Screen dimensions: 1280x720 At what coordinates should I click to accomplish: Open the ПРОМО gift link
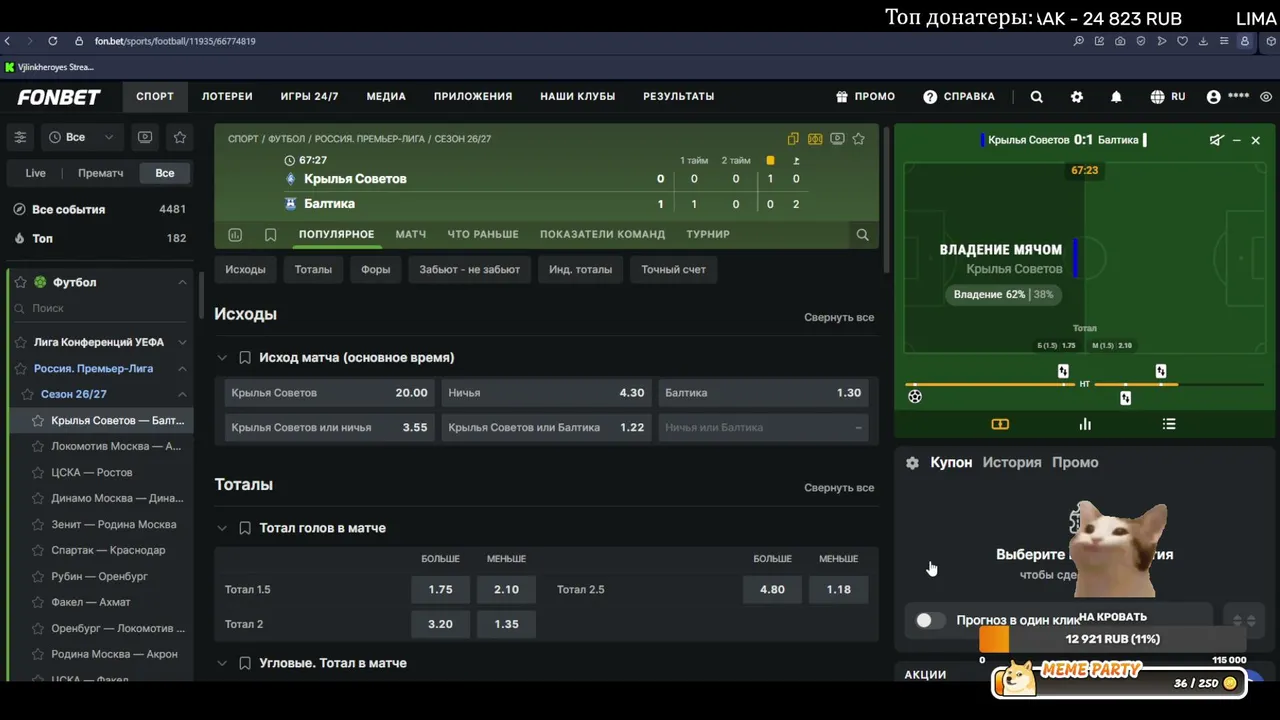click(x=866, y=97)
